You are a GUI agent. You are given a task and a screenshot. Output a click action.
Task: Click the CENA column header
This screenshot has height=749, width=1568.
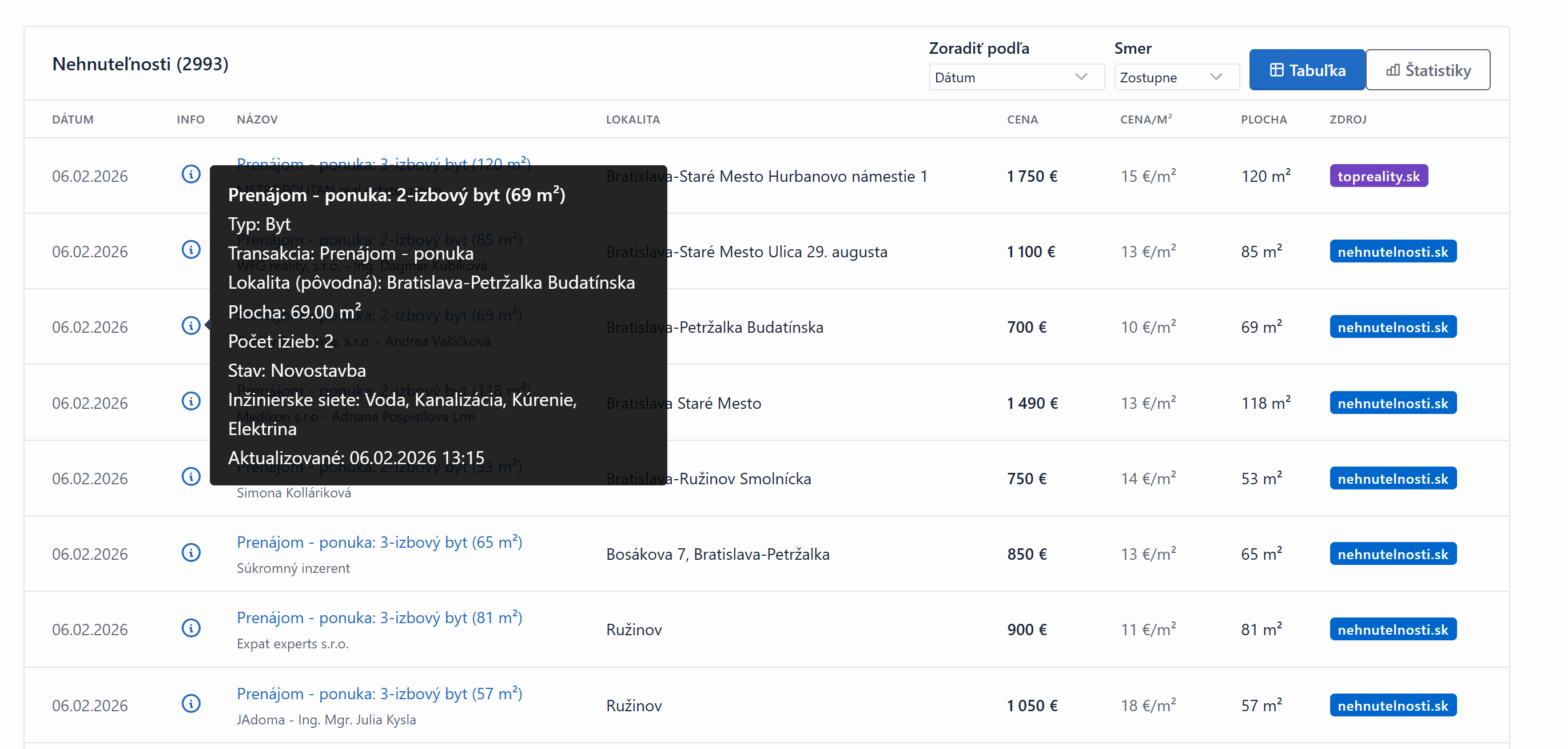pyautogui.click(x=1022, y=120)
